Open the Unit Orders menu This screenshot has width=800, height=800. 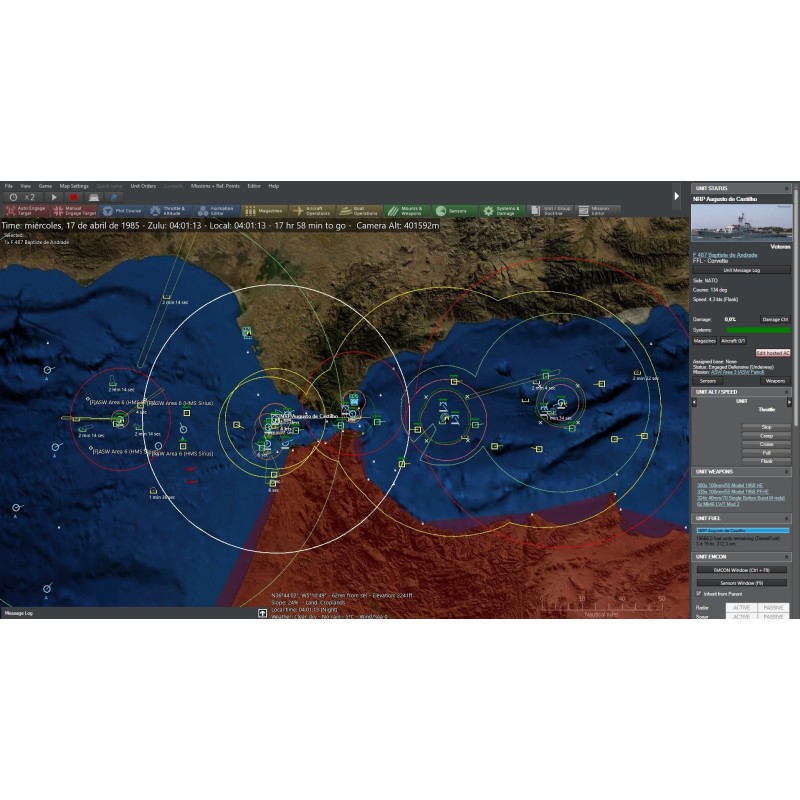tap(143, 186)
